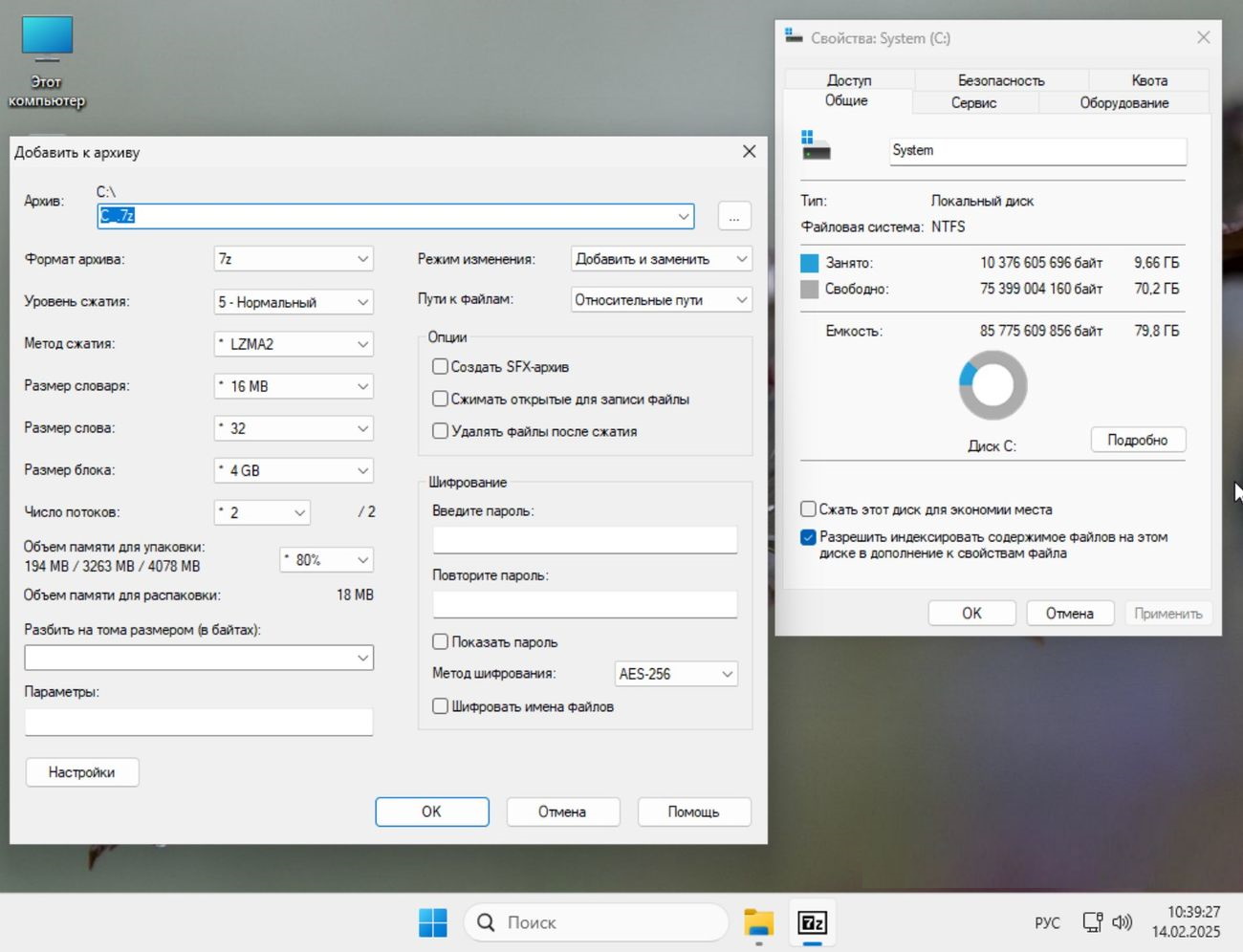Check Удалять файлы после сжатия
Screen dimensions: 1243x952
click(440, 431)
